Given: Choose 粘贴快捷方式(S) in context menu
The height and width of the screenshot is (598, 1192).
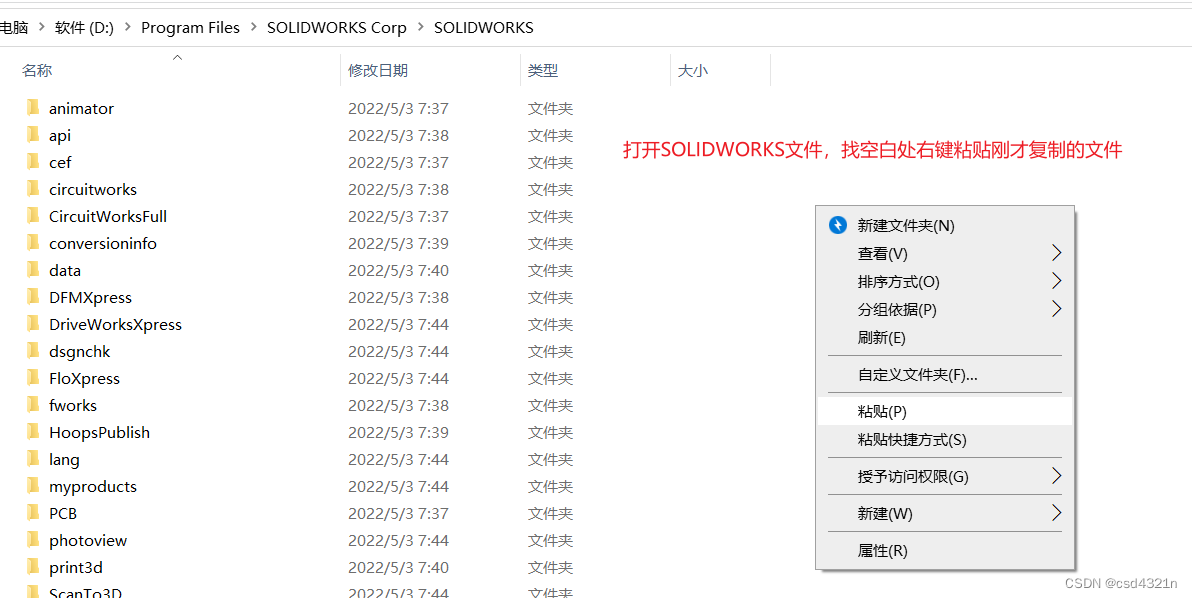Looking at the screenshot, I should point(944,439).
